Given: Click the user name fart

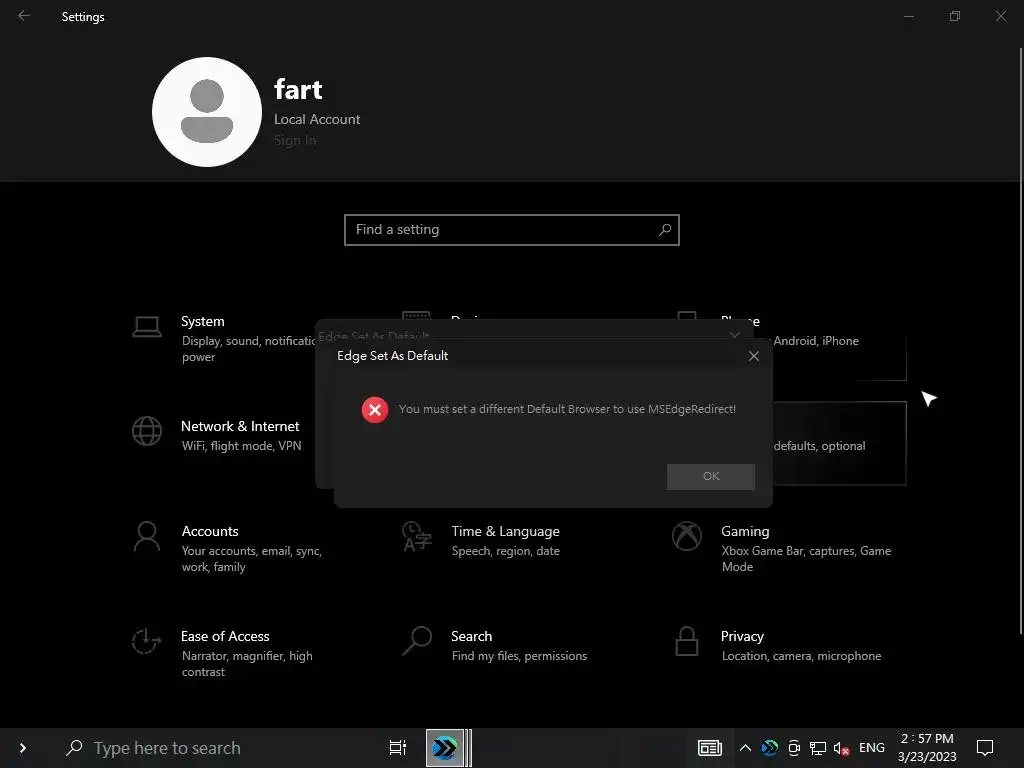Looking at the screenshot, I should point(298,89).
